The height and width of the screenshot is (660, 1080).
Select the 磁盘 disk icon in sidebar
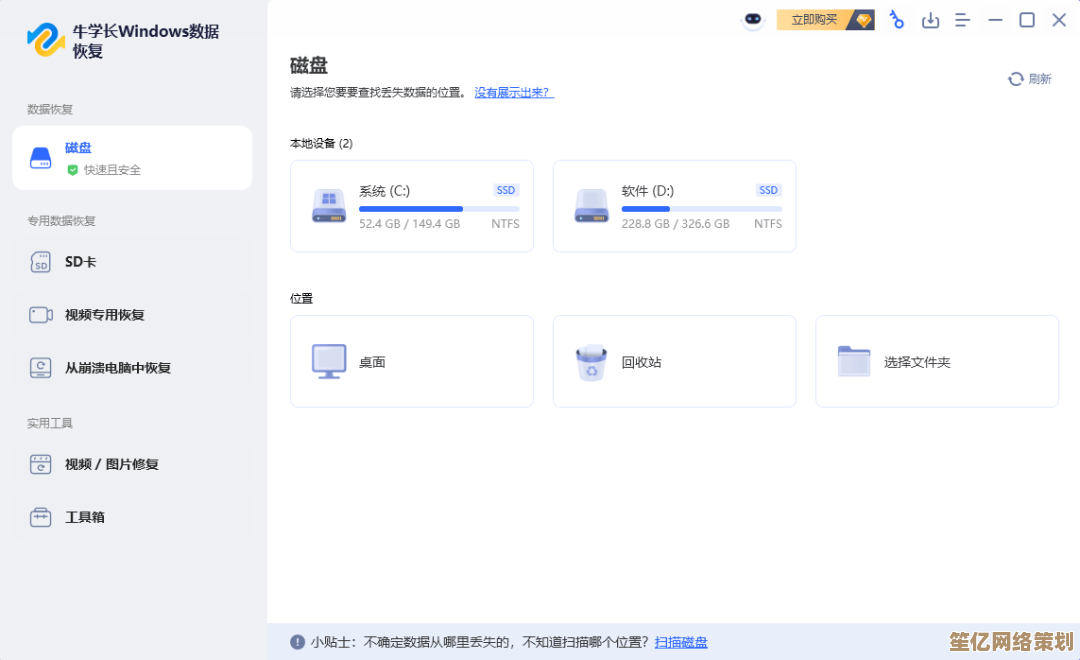pyautogui.click(x=42, y=158)
